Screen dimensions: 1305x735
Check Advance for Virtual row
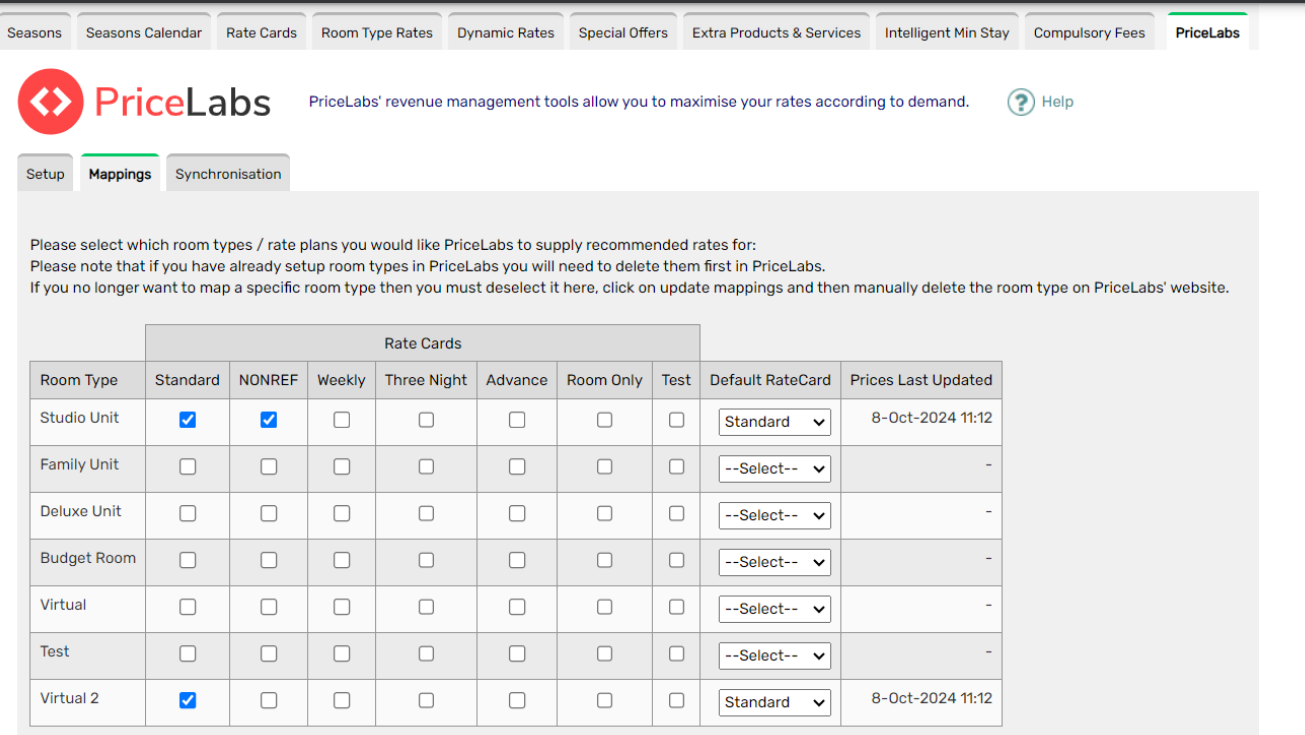516,607
